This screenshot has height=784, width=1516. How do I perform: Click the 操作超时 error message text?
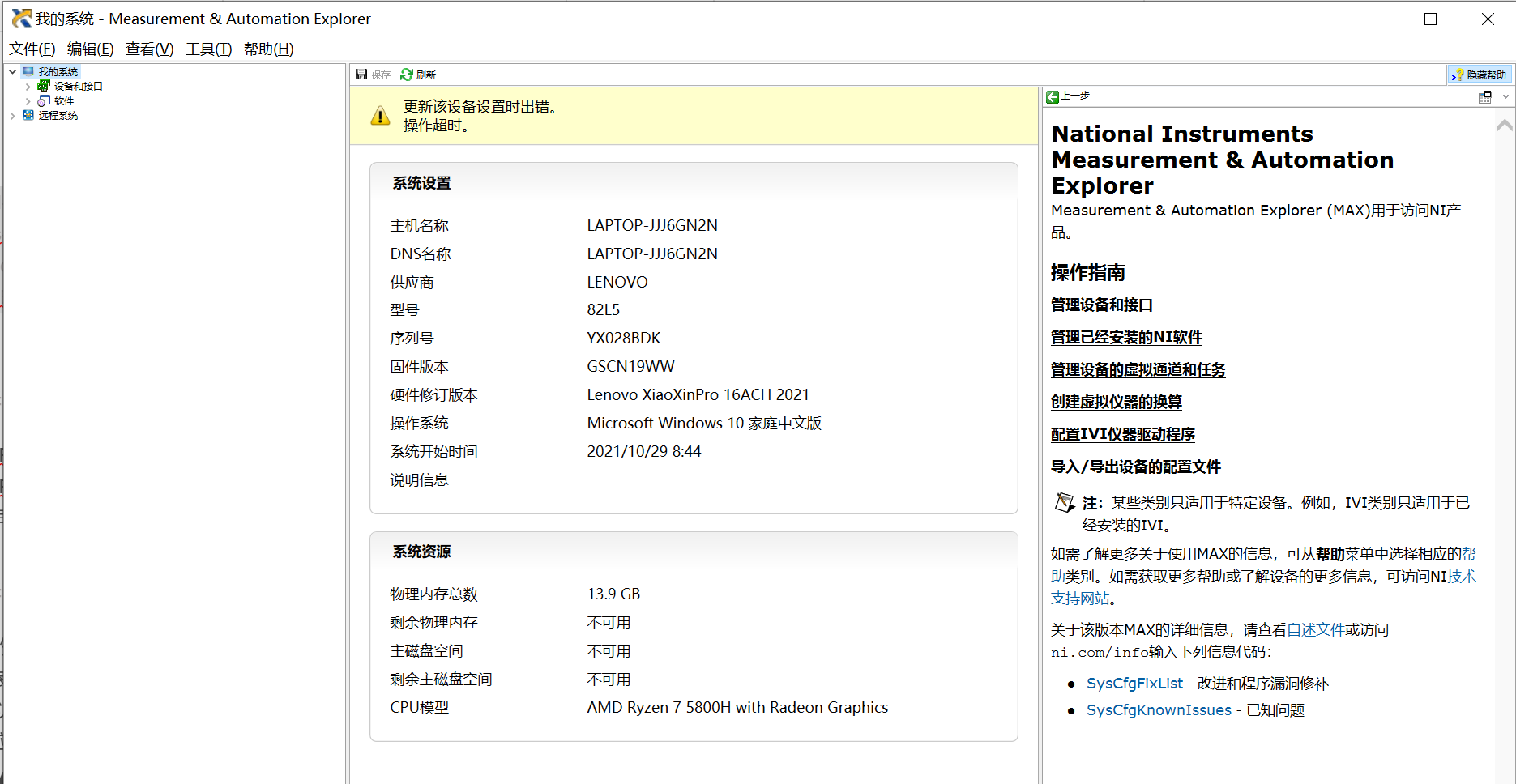436,126
